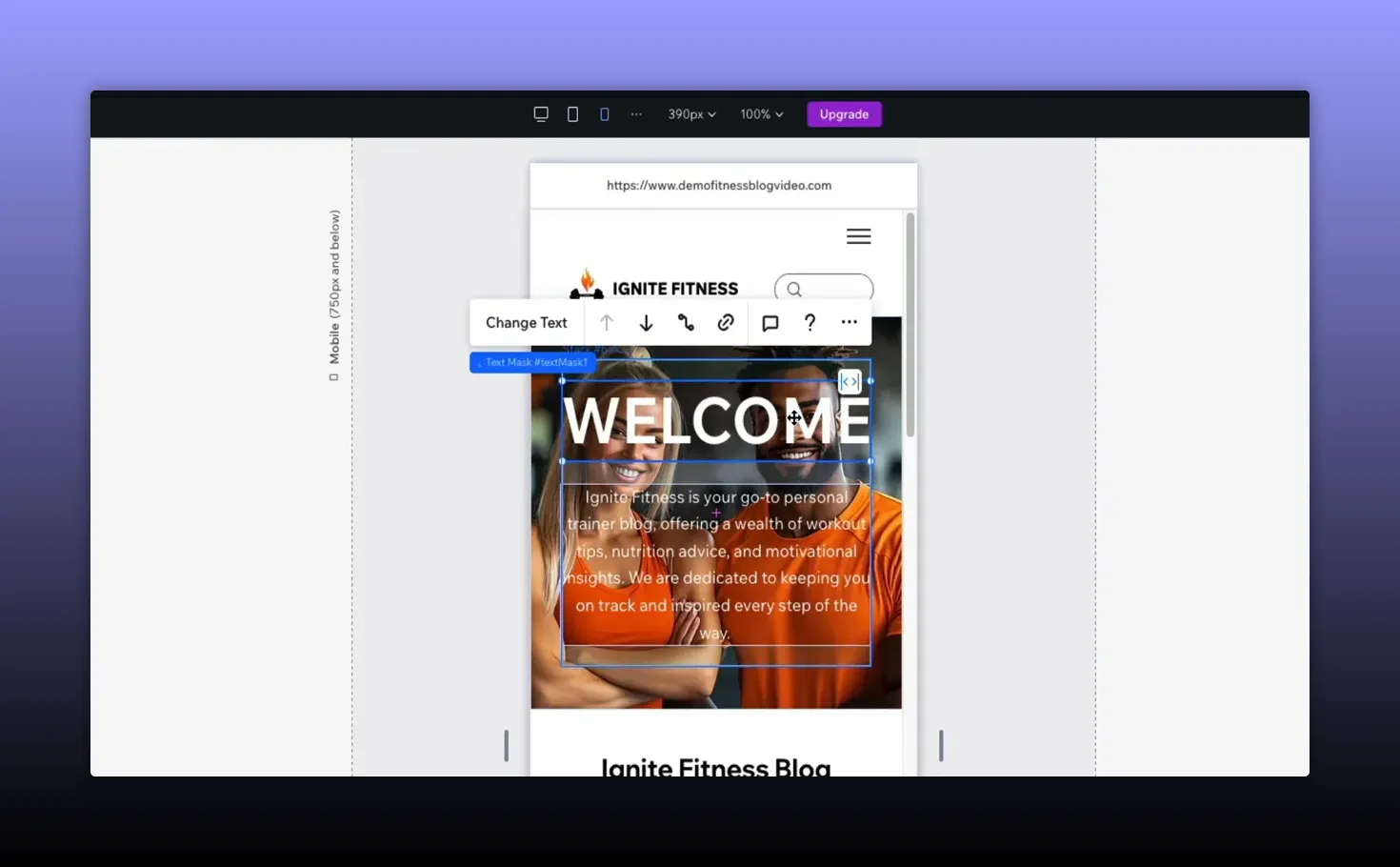1400x867 pixels.
Task: Click the right canvas resize handle bar
Action: click(941, 745)
